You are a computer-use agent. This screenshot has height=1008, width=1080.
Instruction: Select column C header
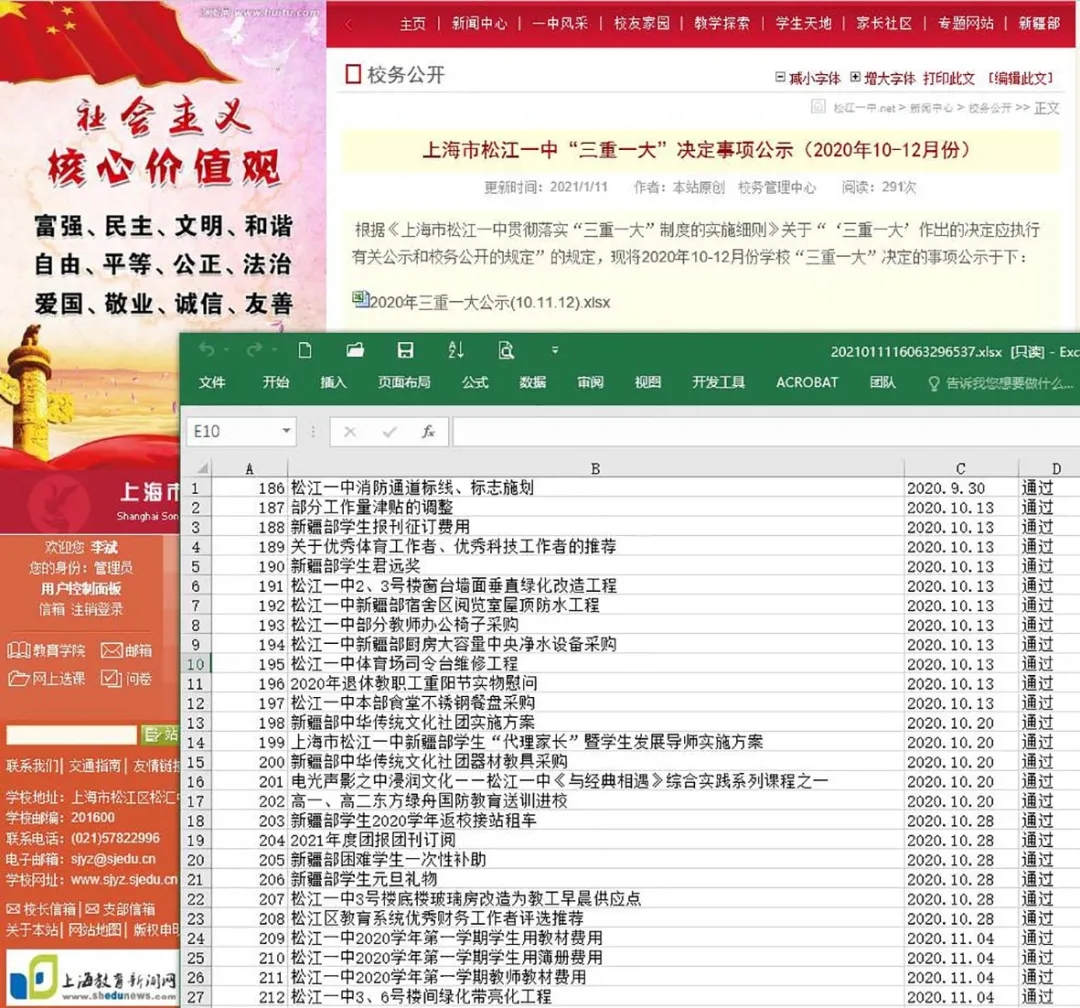(x=961, y=469)
